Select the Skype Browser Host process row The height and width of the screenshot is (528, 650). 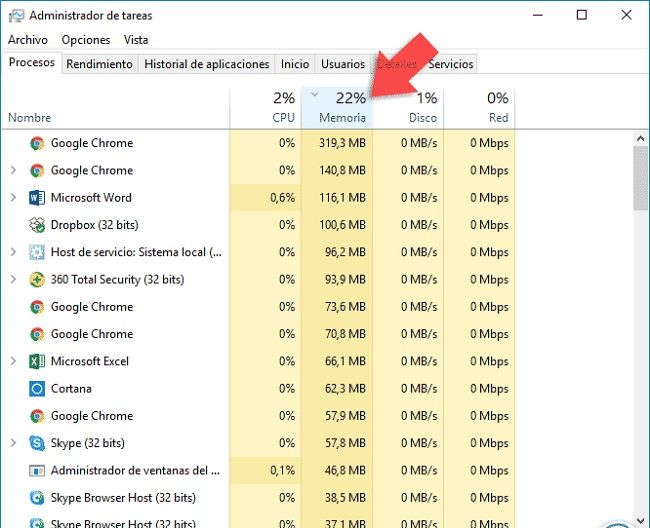point(258,498)
